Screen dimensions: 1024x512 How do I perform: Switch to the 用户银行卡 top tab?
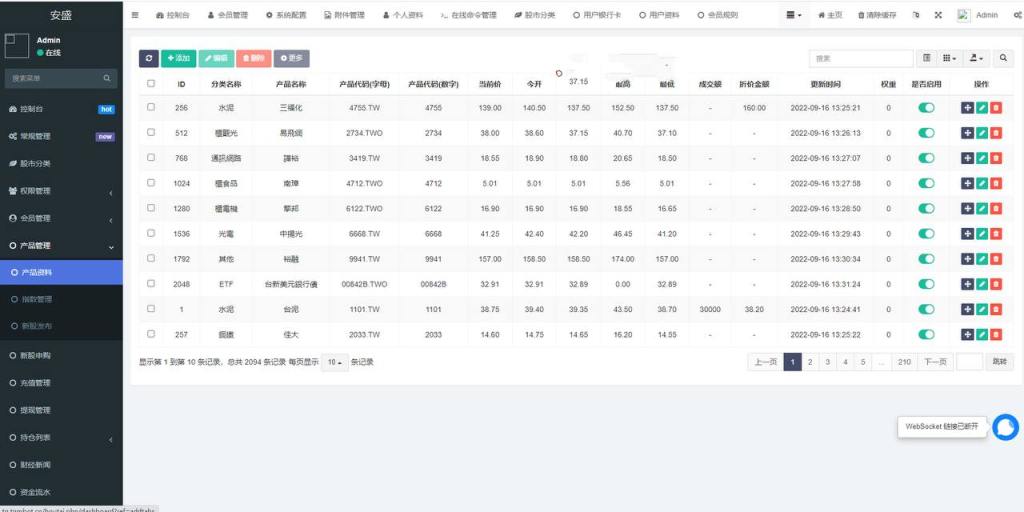[x=597, y=15]
